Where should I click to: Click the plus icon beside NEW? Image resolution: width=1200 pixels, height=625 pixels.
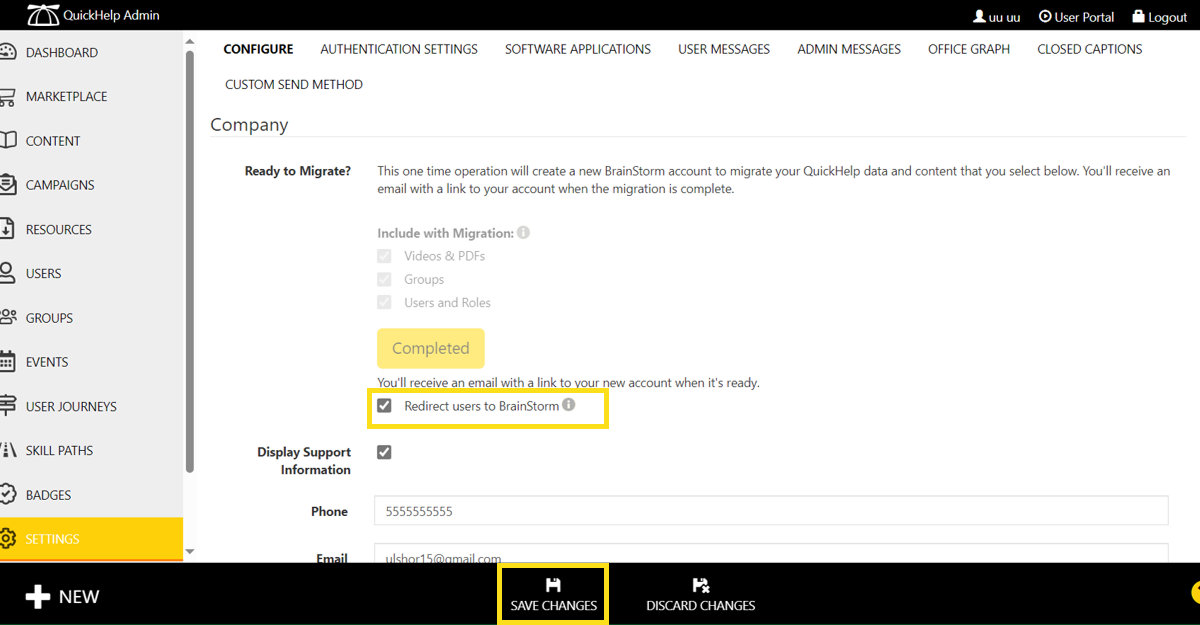(38, 597)
